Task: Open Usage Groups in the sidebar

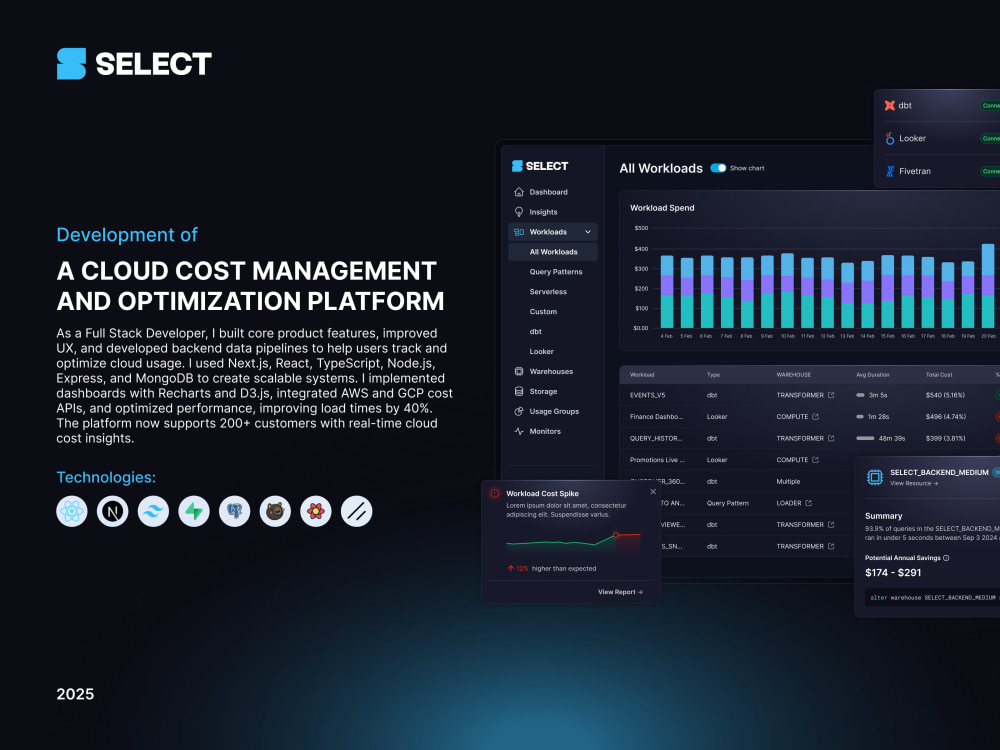Action: (x=552, y=411)
